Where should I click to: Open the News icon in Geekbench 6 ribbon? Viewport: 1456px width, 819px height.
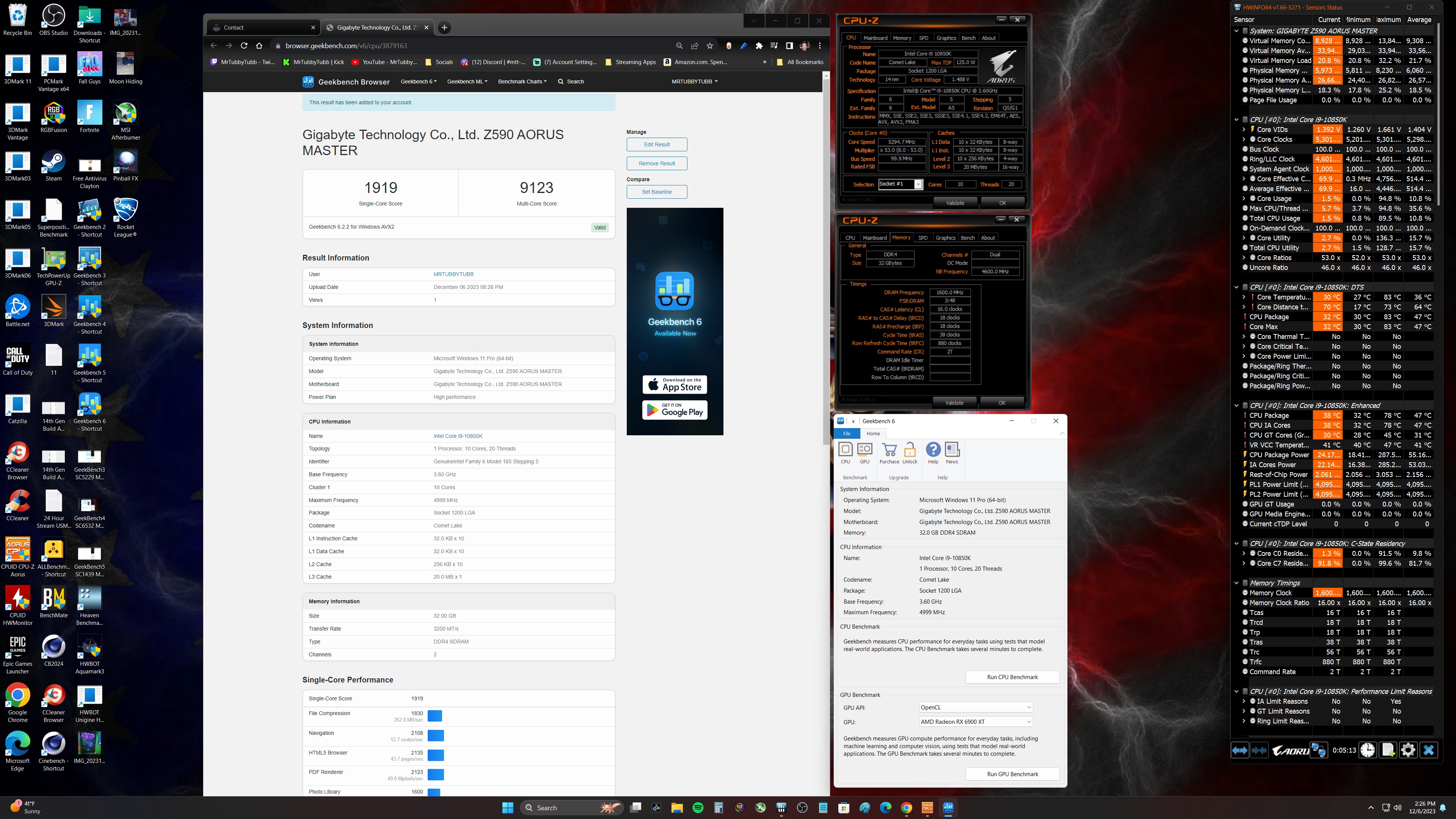click(x=952, y=453)
